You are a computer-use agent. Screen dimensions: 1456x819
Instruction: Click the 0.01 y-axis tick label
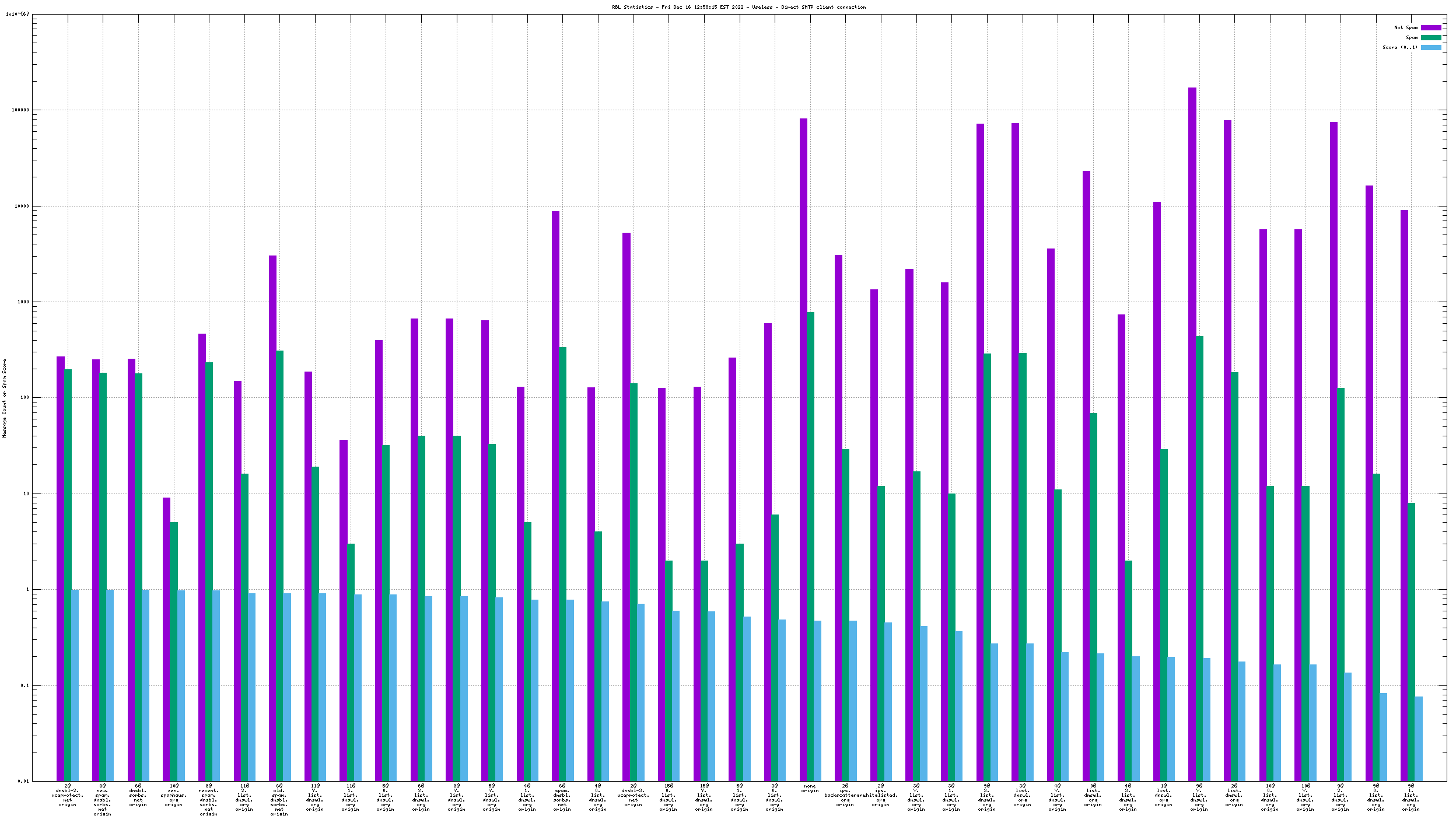click(x=23, y=781)
